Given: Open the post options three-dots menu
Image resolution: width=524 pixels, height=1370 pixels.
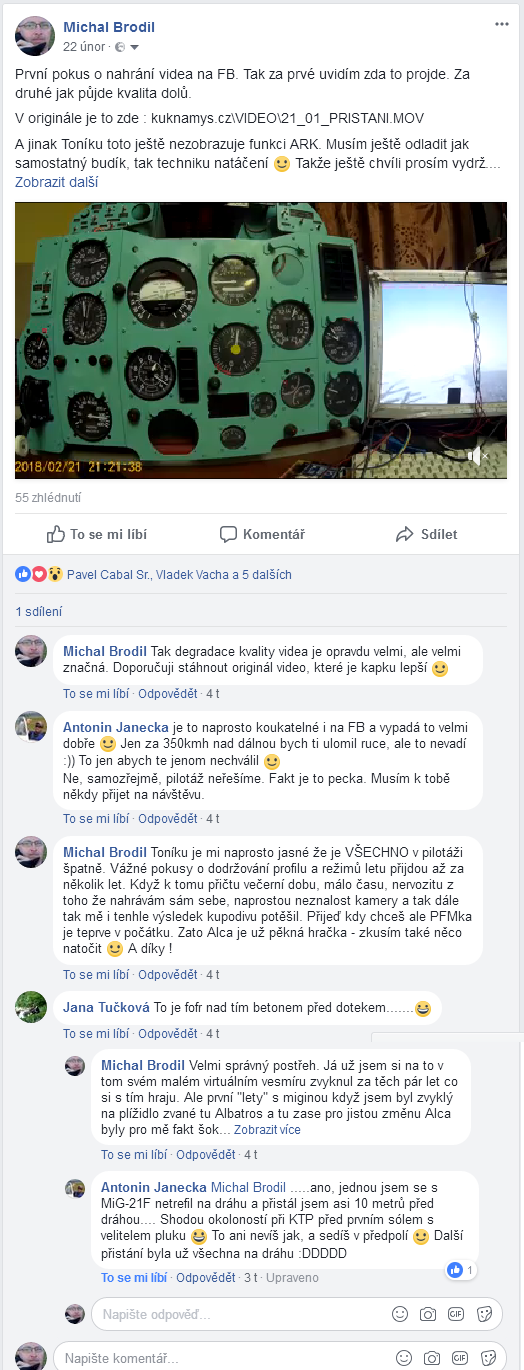Looking at the screenshot, I should 501,23.
